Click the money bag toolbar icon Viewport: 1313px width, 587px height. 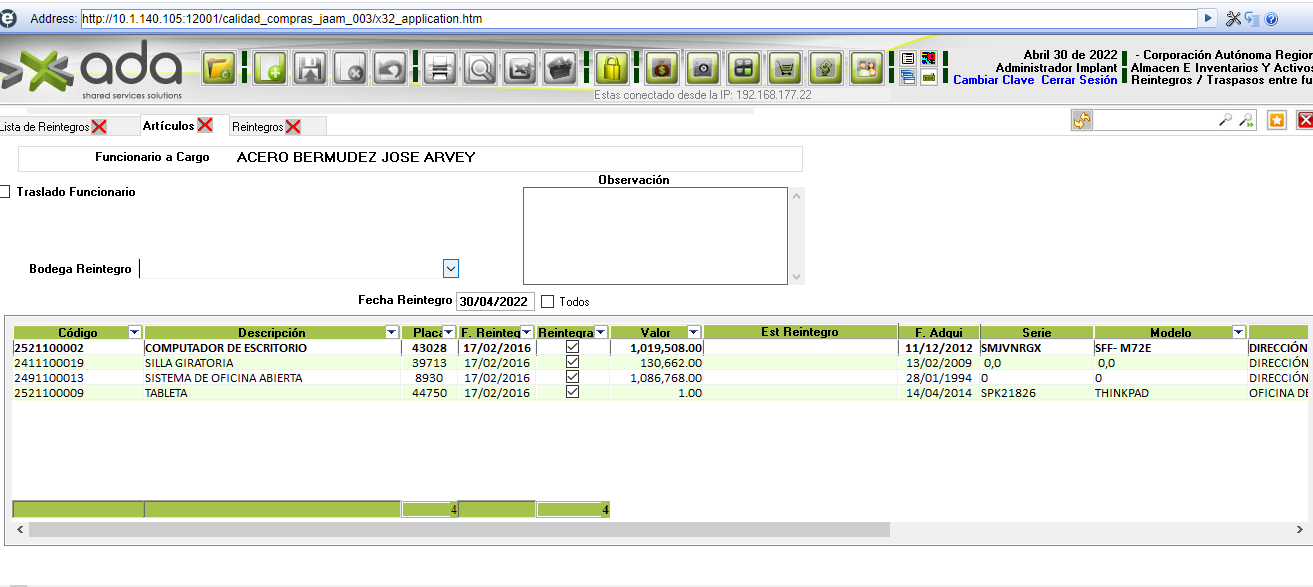point(661,69)
